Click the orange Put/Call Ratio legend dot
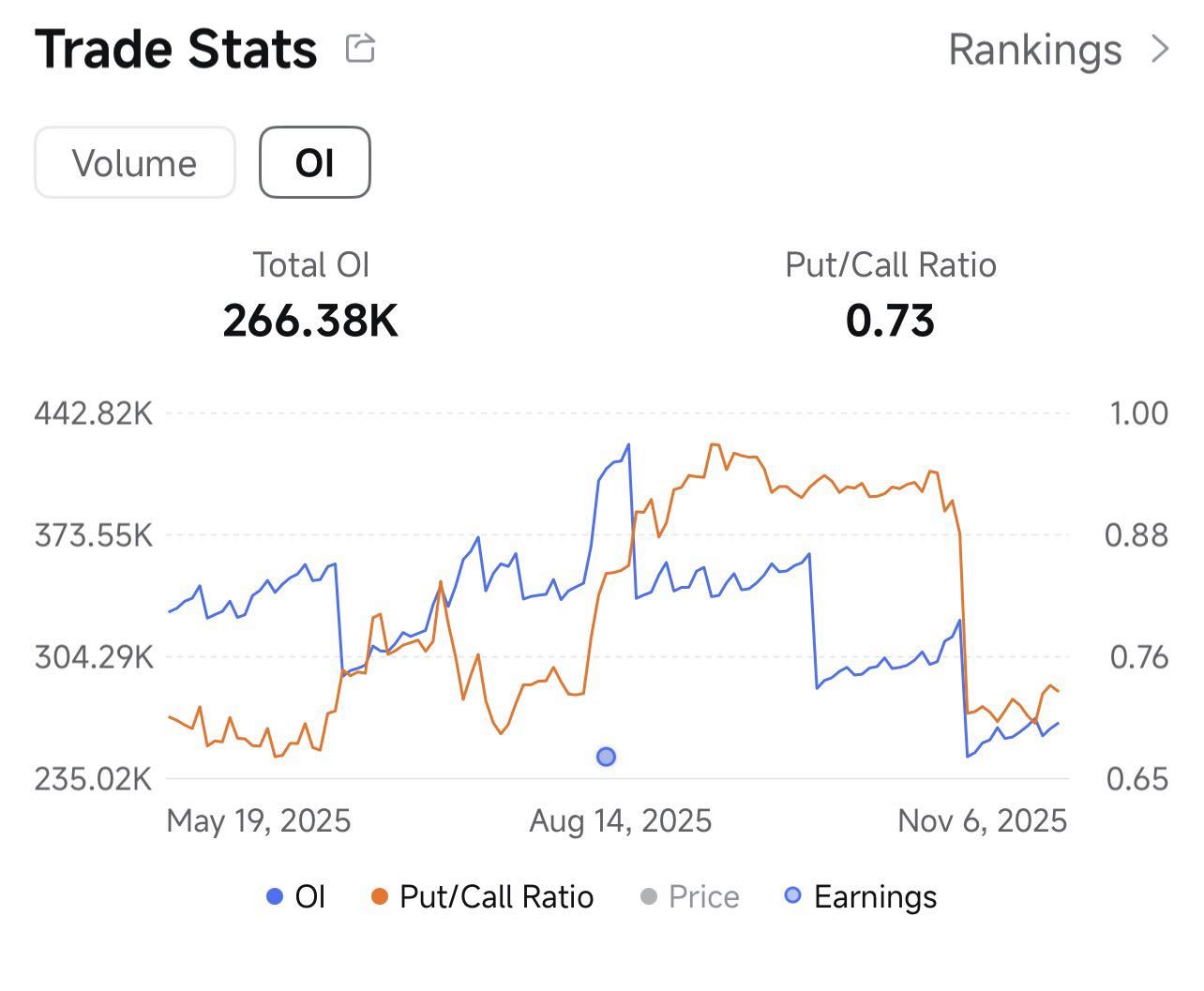Image resolution: width=1204 pixels, height=991 pixels. 380,896
